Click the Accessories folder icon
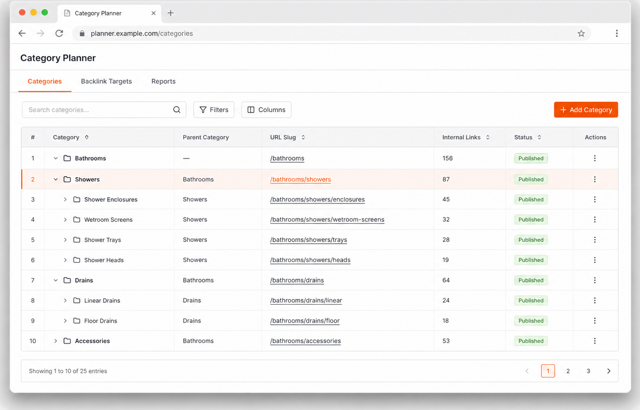The image size is (640, 410). (67, 341)
